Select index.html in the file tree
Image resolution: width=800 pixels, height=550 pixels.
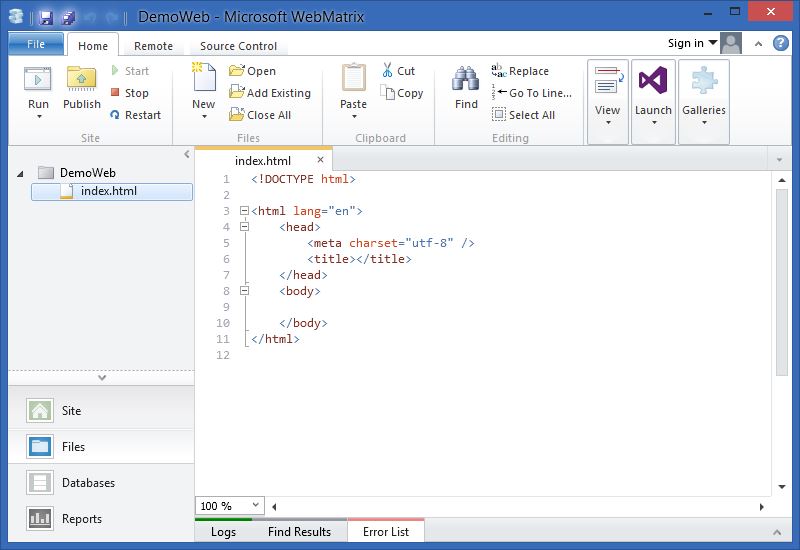point(108,191)
